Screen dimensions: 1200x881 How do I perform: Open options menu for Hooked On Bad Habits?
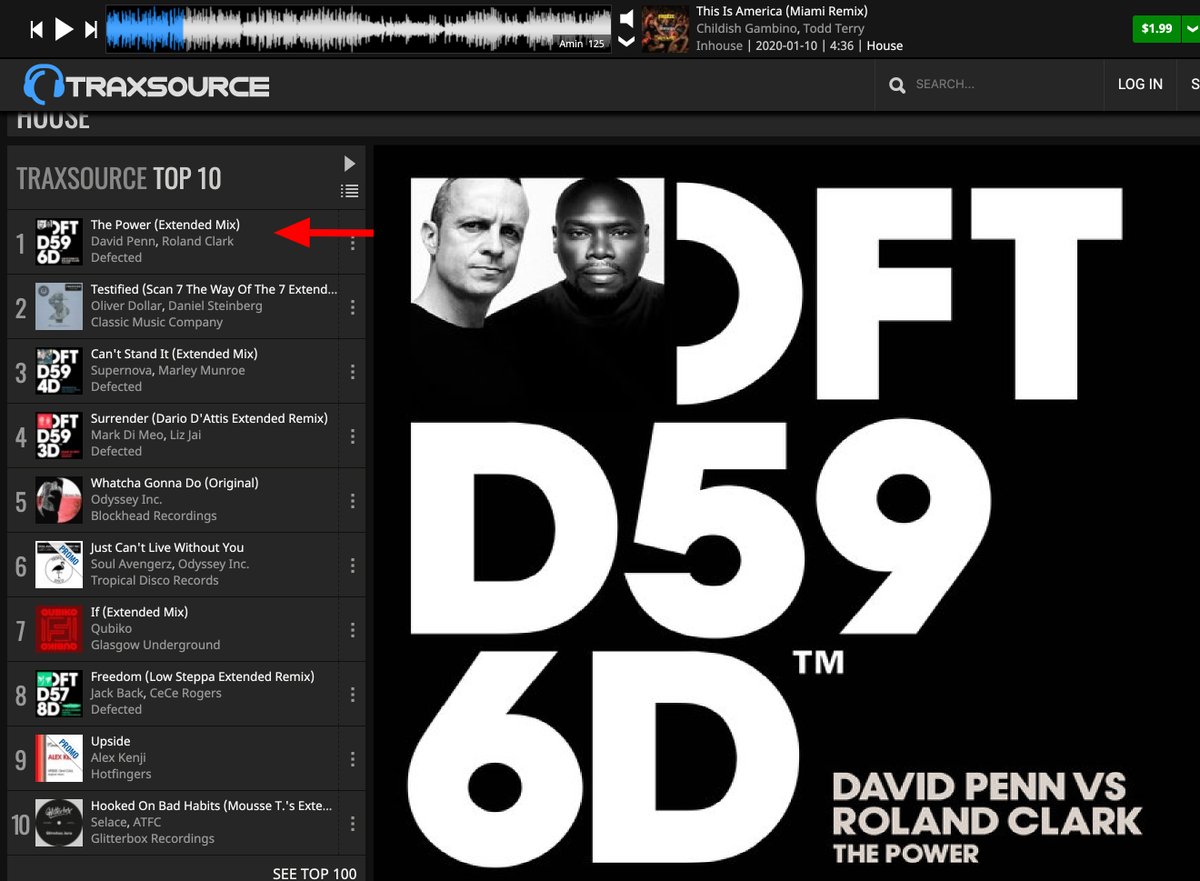(x=353, y=823)
